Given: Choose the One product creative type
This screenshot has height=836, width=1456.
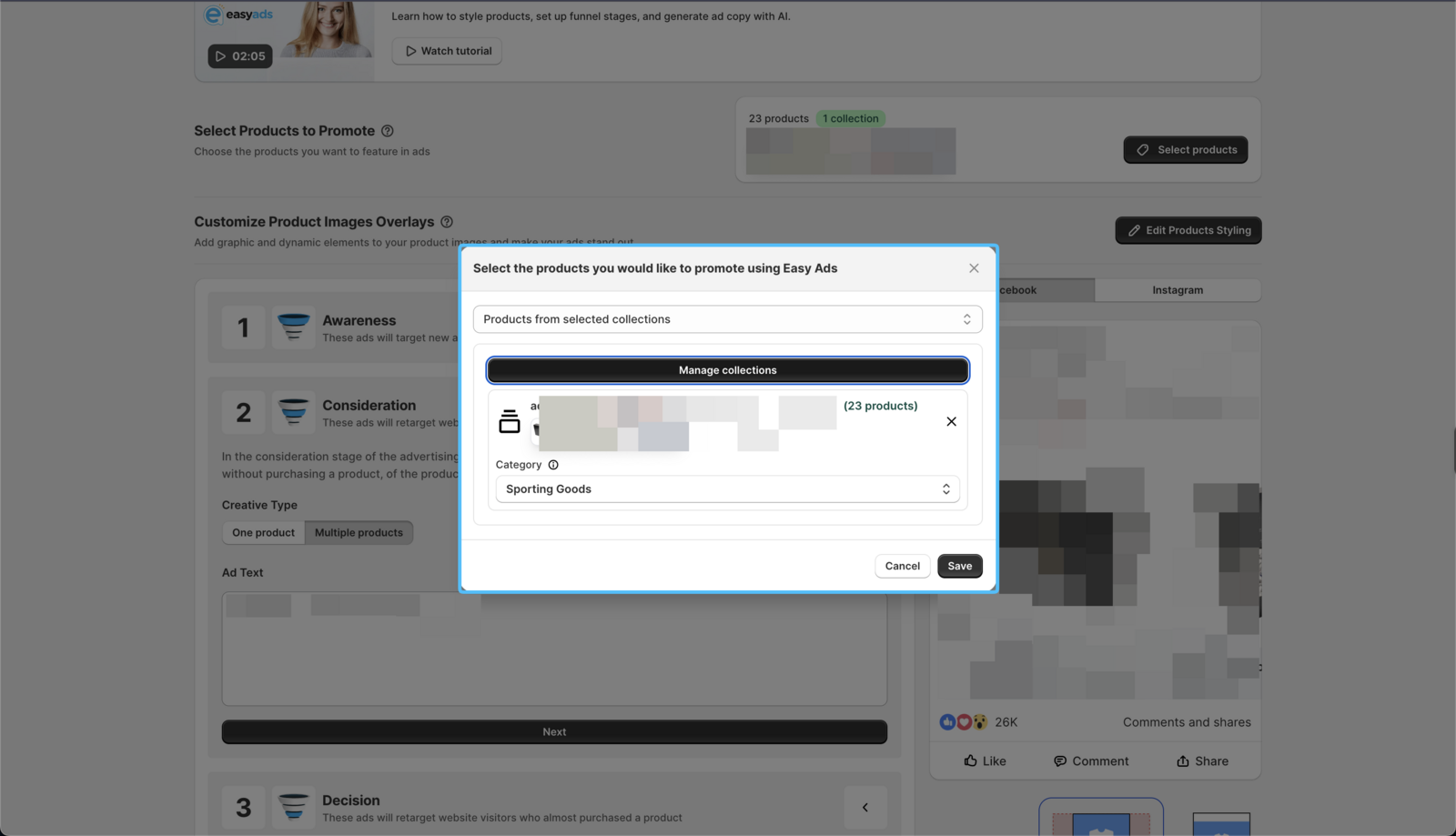Looking at the screenshot, I should [x=263, y=533].
